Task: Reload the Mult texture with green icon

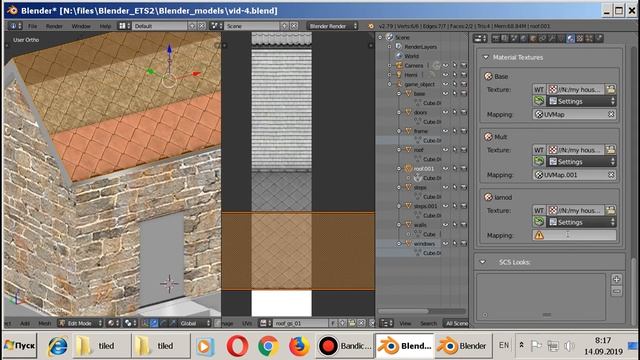Action: click(539, 162)
